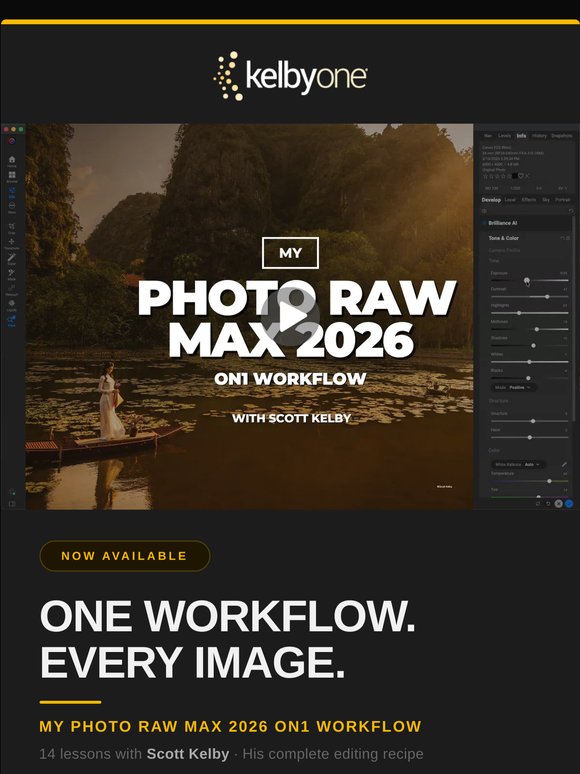Select the Crop tool in sidebar
Image resolution: width=580 pixels, height=774 pixels.
[11, 227]
